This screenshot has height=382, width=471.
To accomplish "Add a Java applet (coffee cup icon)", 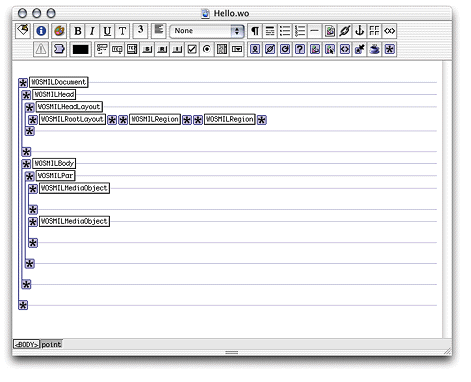I will pyautogui.click(x=375, y=49).
